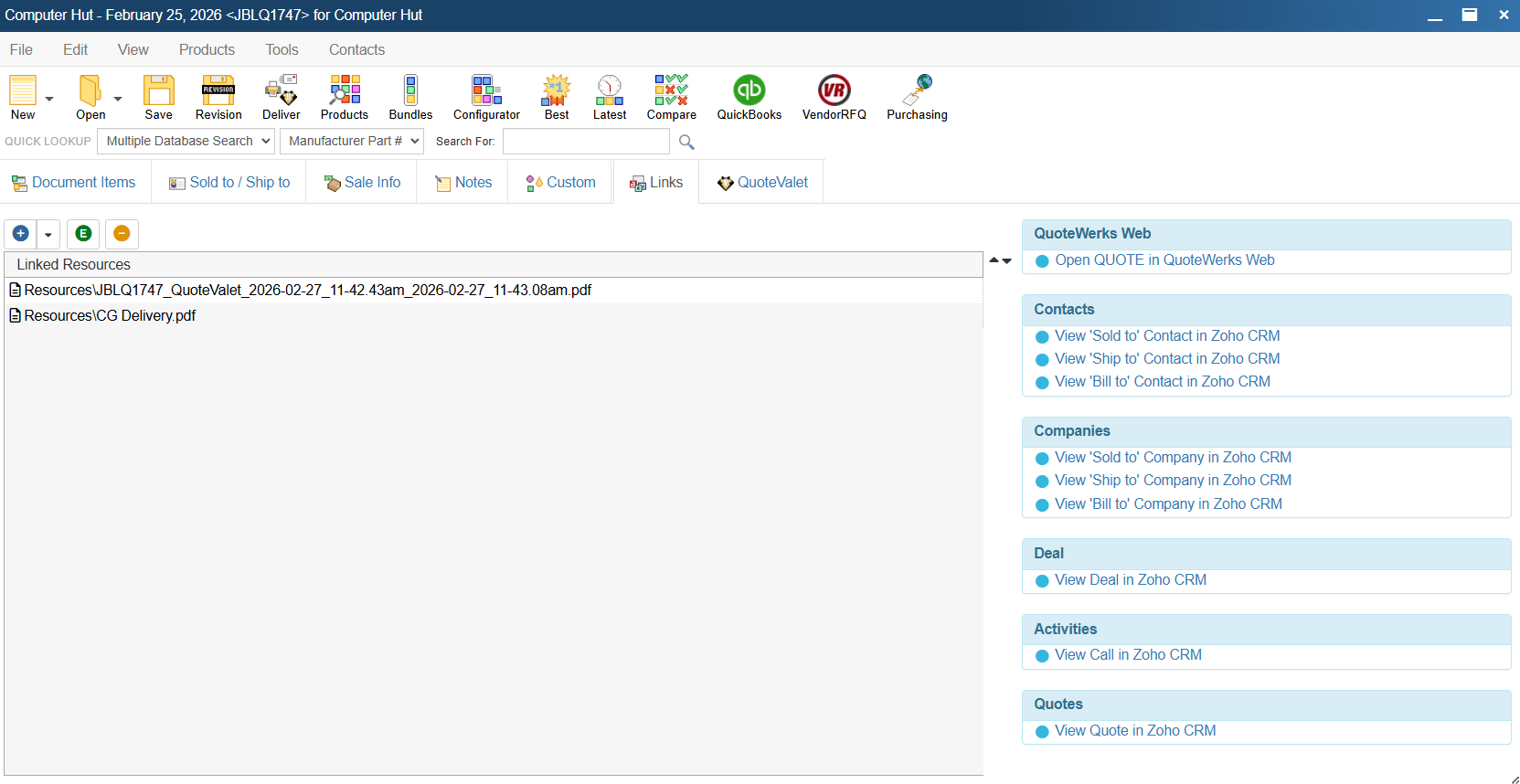
Task: Open the Tools menu
Action: pos(282,50)
